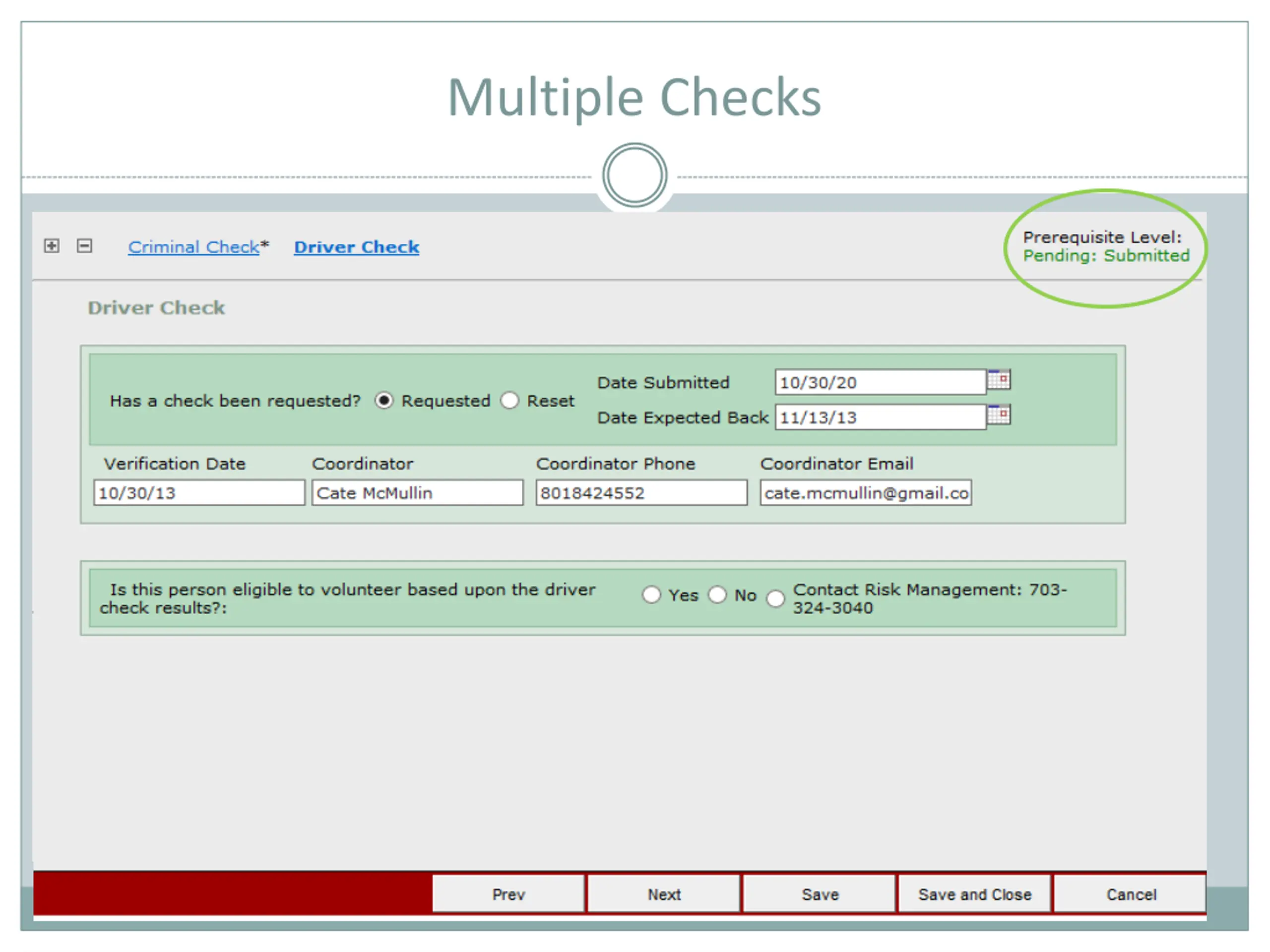Click the Coordinator Phone field
Viewport: 1270px width, 952px height.
[641, 493]
